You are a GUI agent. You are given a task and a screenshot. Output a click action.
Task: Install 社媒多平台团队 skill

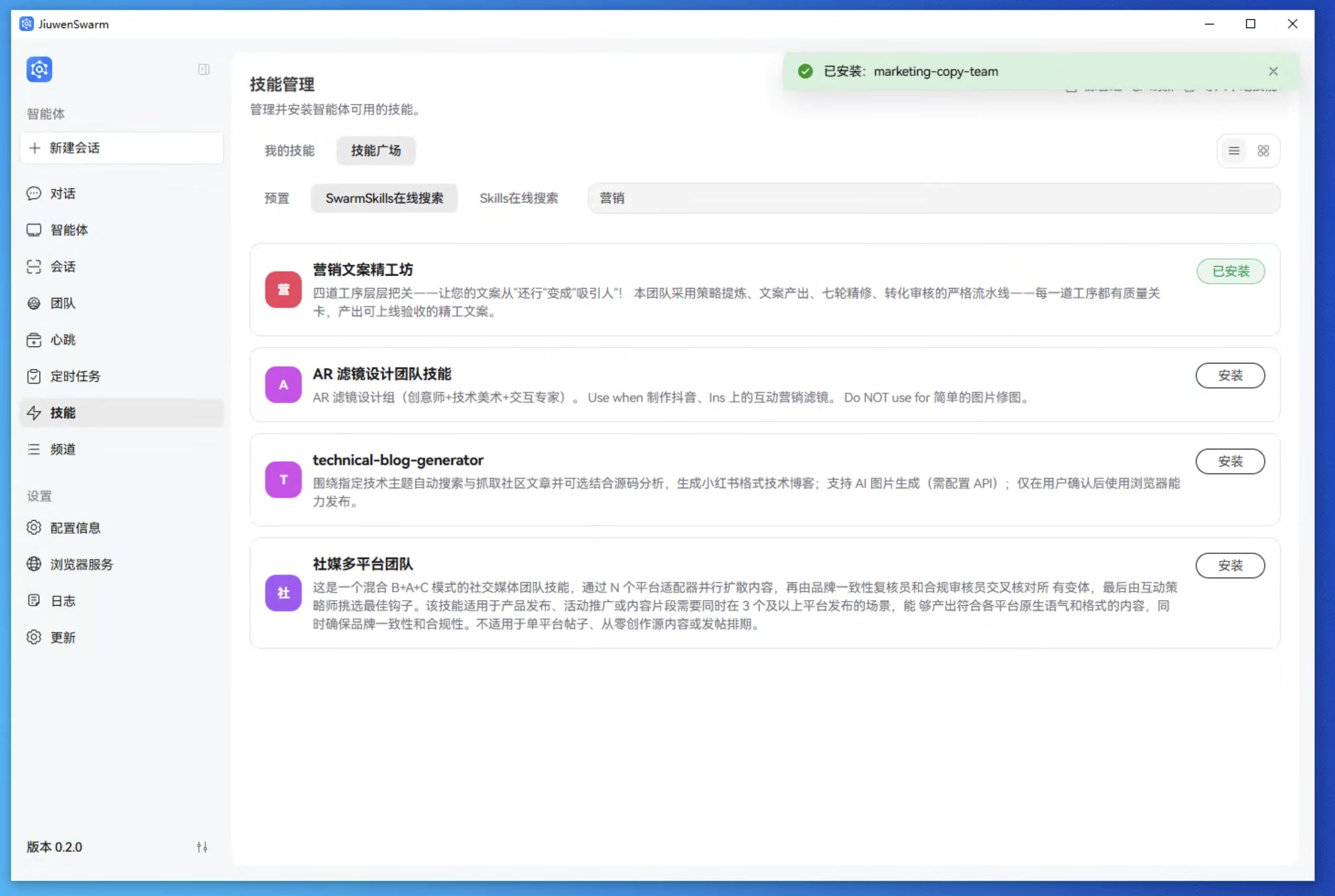(x=1230, y=566)
